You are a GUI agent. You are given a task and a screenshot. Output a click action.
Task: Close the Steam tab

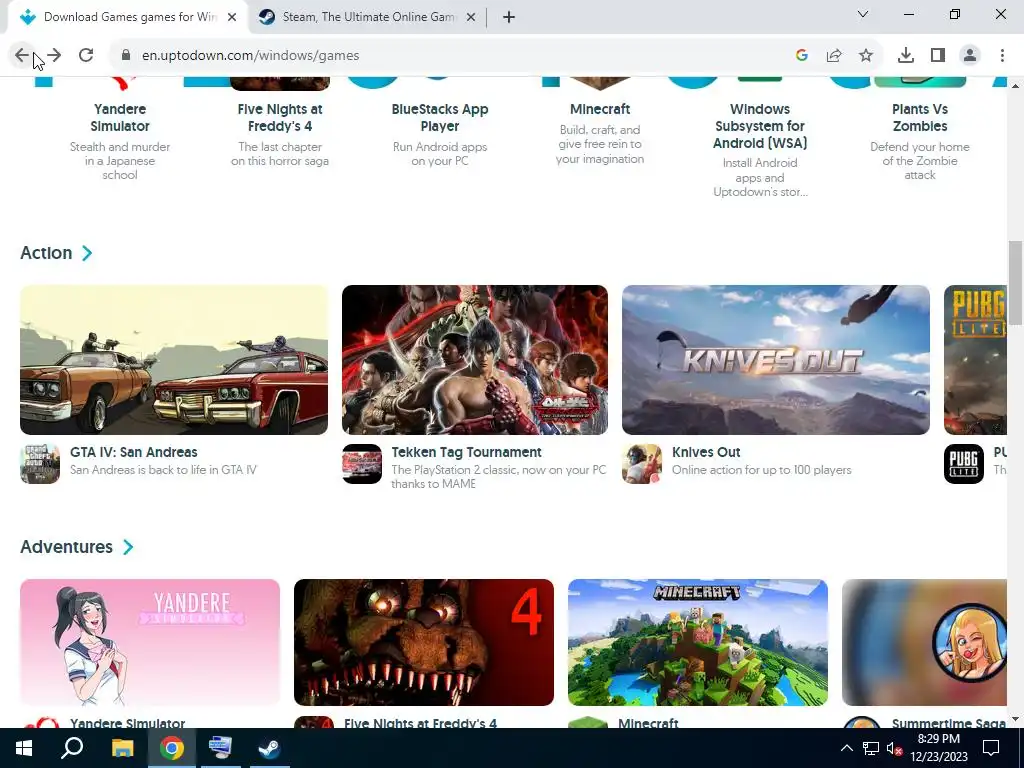[x=471, y=17]
